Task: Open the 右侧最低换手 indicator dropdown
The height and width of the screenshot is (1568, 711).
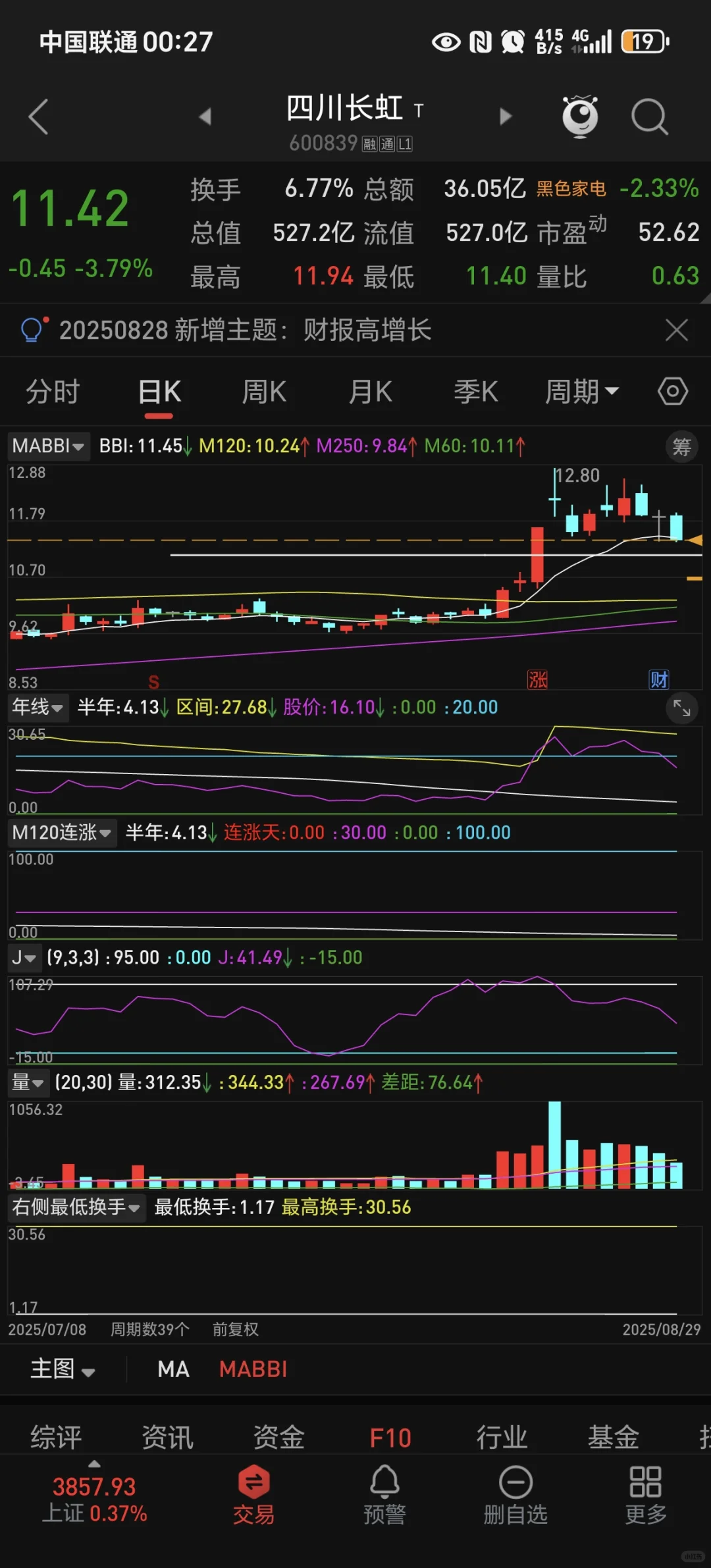Action: [76, 1207]
